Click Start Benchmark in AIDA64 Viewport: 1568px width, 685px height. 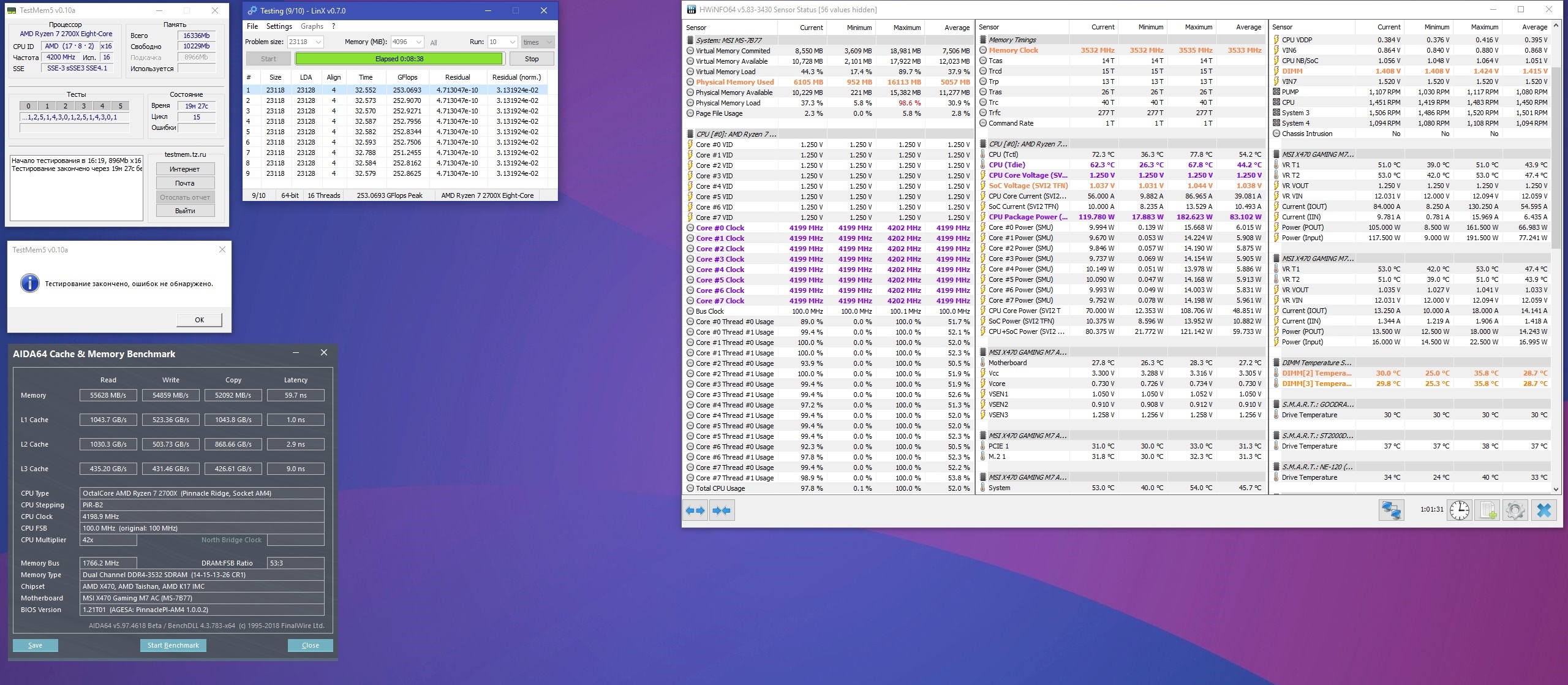coord(173,645)
